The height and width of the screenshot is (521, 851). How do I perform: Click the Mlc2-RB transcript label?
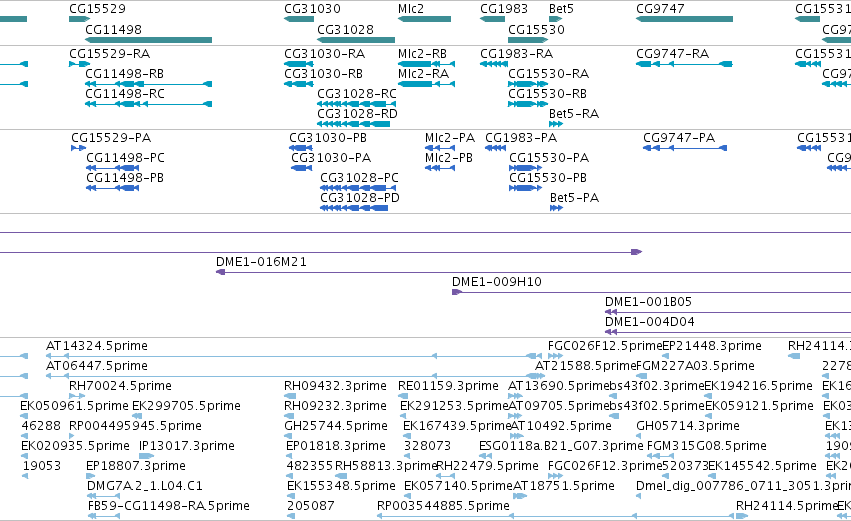tap(422, 54)
